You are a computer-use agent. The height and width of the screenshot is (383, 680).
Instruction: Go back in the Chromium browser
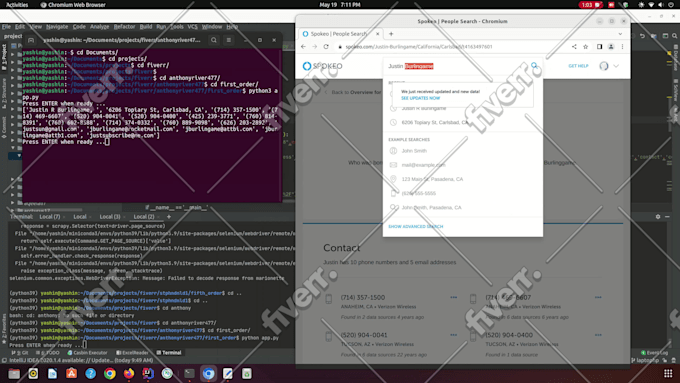coord(304,46)
